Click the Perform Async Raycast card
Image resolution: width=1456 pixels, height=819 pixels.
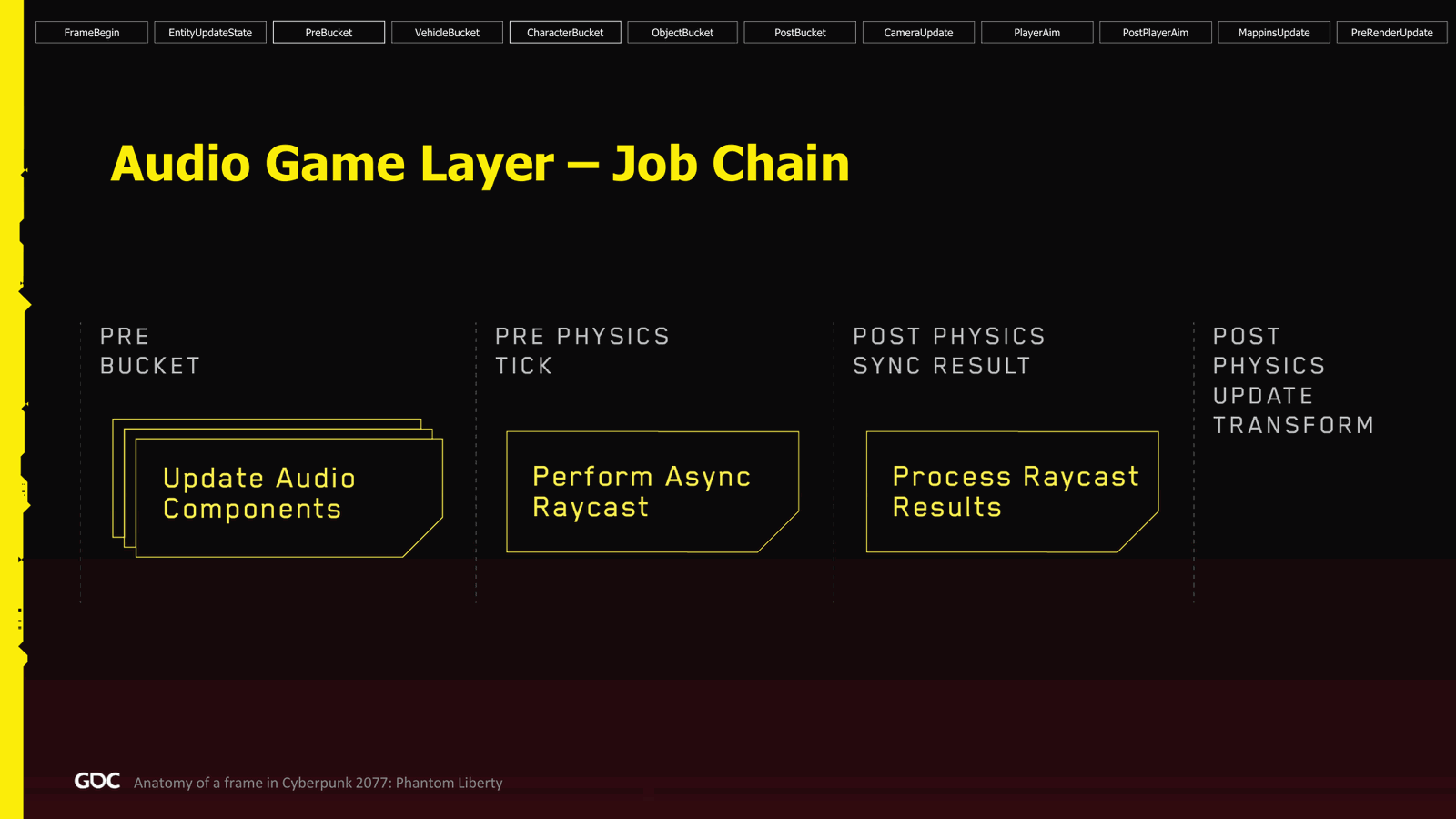[652, 491]
